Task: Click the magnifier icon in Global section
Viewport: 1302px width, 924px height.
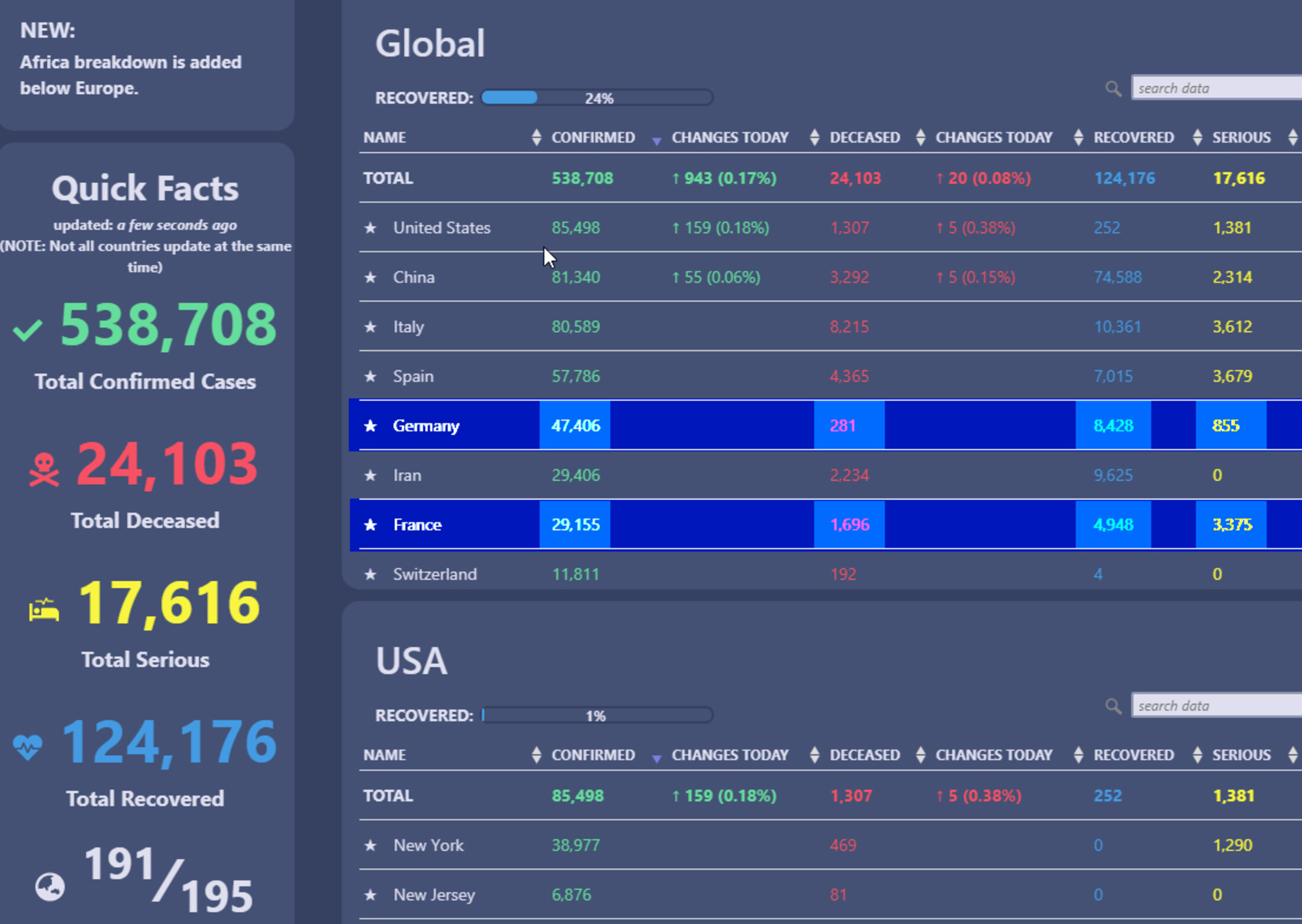Action: [x=1113, y=89]
